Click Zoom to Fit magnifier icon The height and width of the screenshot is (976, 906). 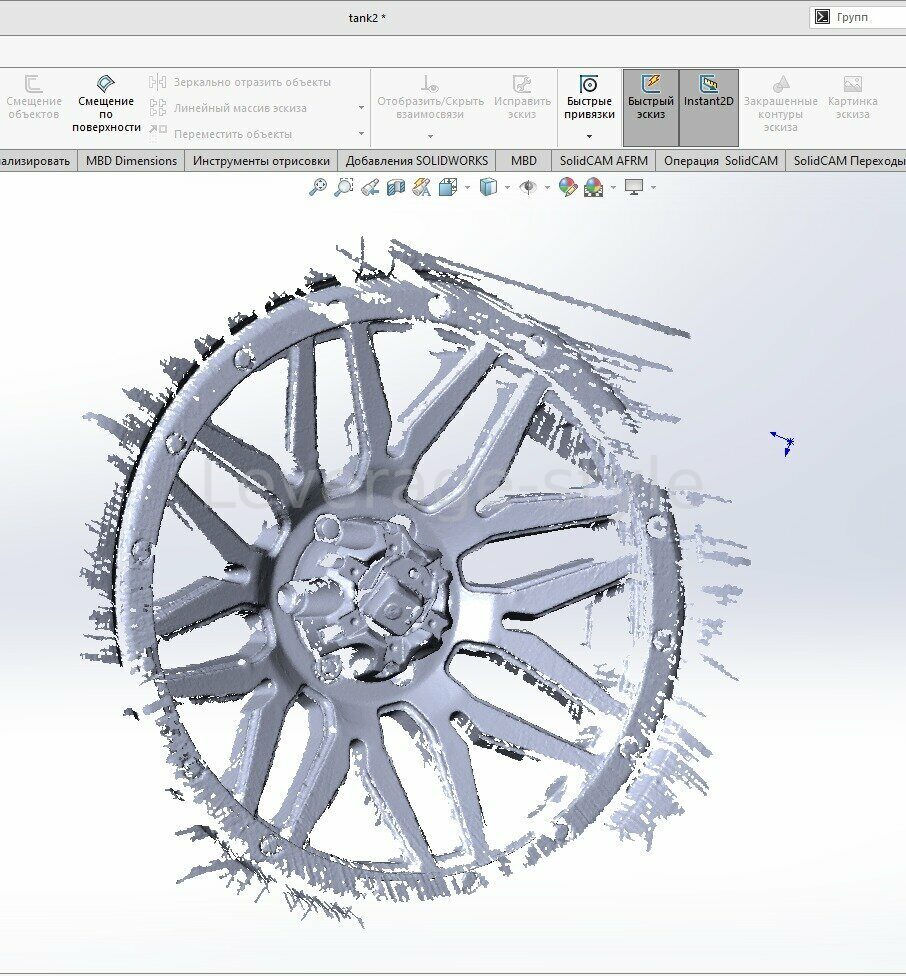[x=318, y=187]
